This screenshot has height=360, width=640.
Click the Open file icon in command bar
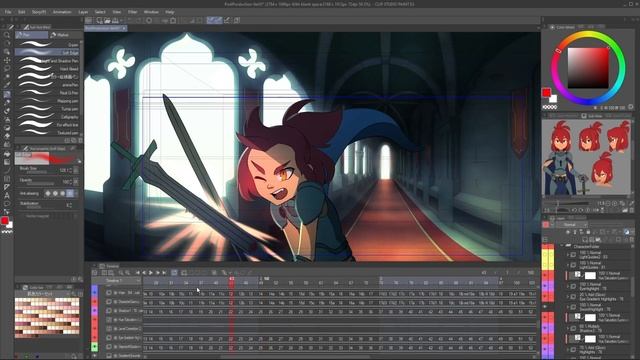pyautogui.click(x=107, y=20)
